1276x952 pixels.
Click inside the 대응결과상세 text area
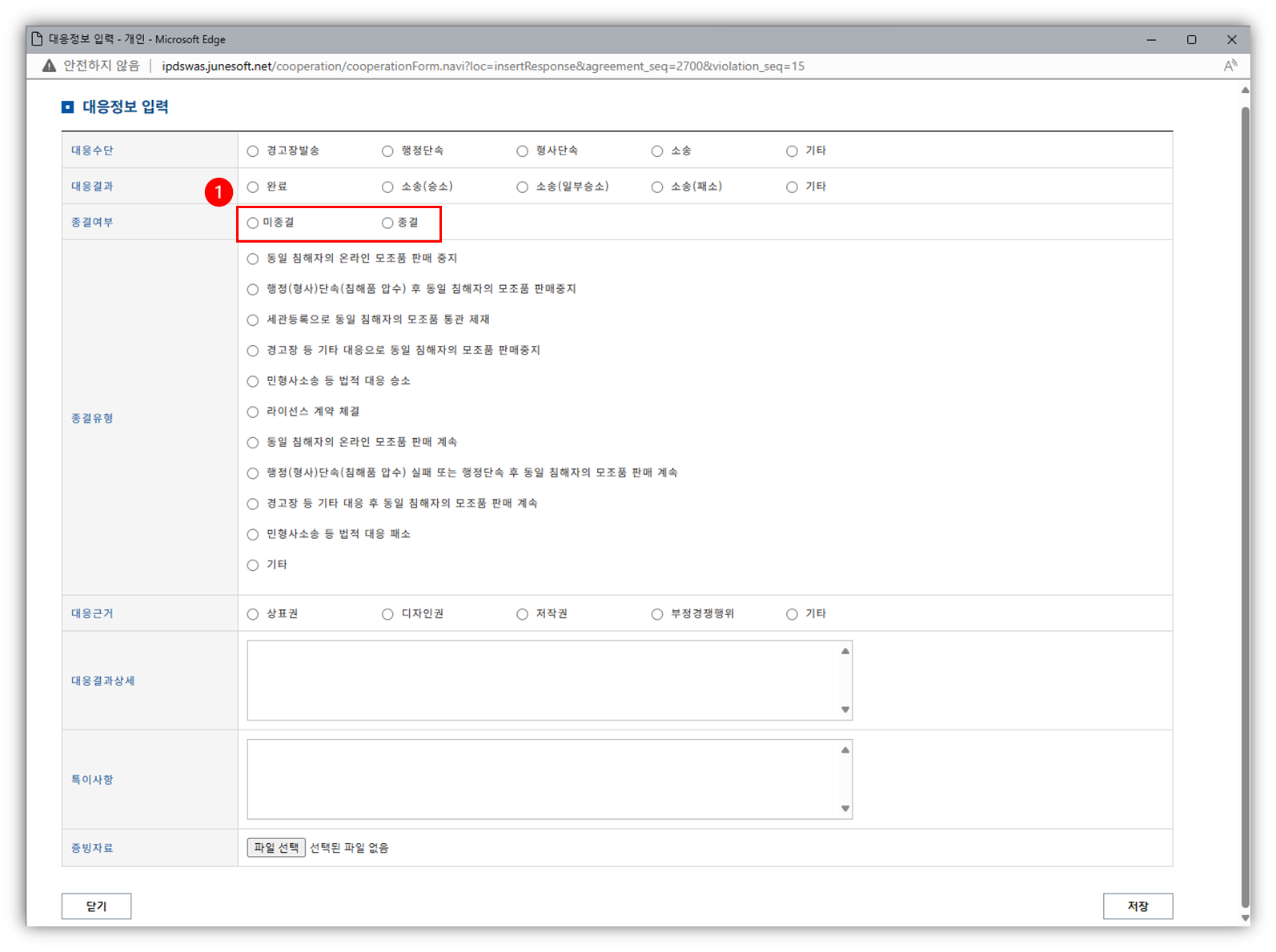tap(544, 681)
